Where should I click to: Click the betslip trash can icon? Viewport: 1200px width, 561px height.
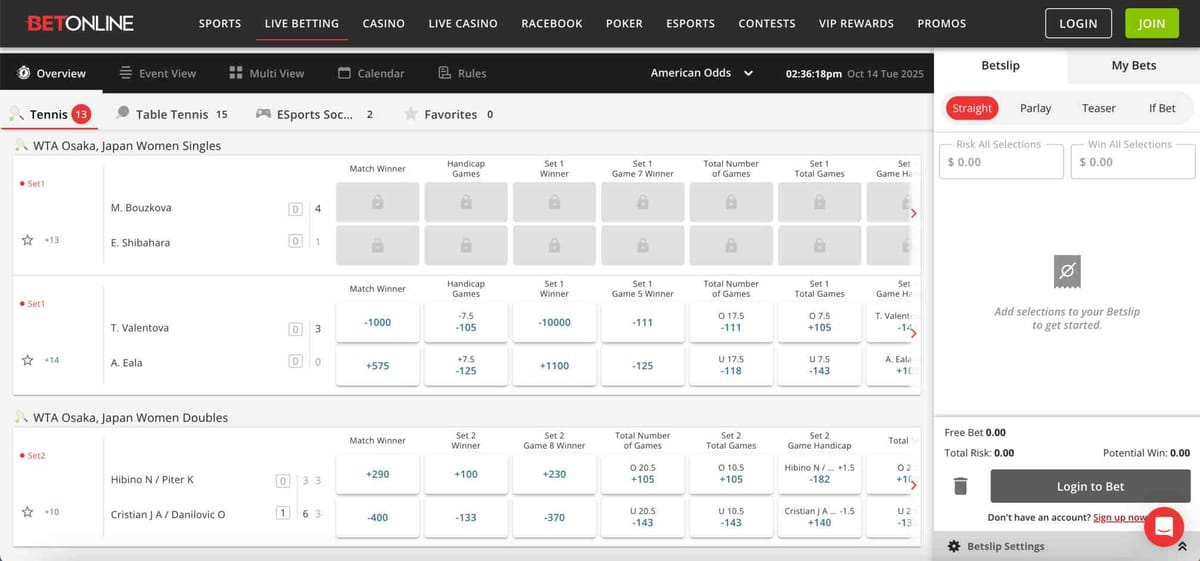tap(960, 486)
